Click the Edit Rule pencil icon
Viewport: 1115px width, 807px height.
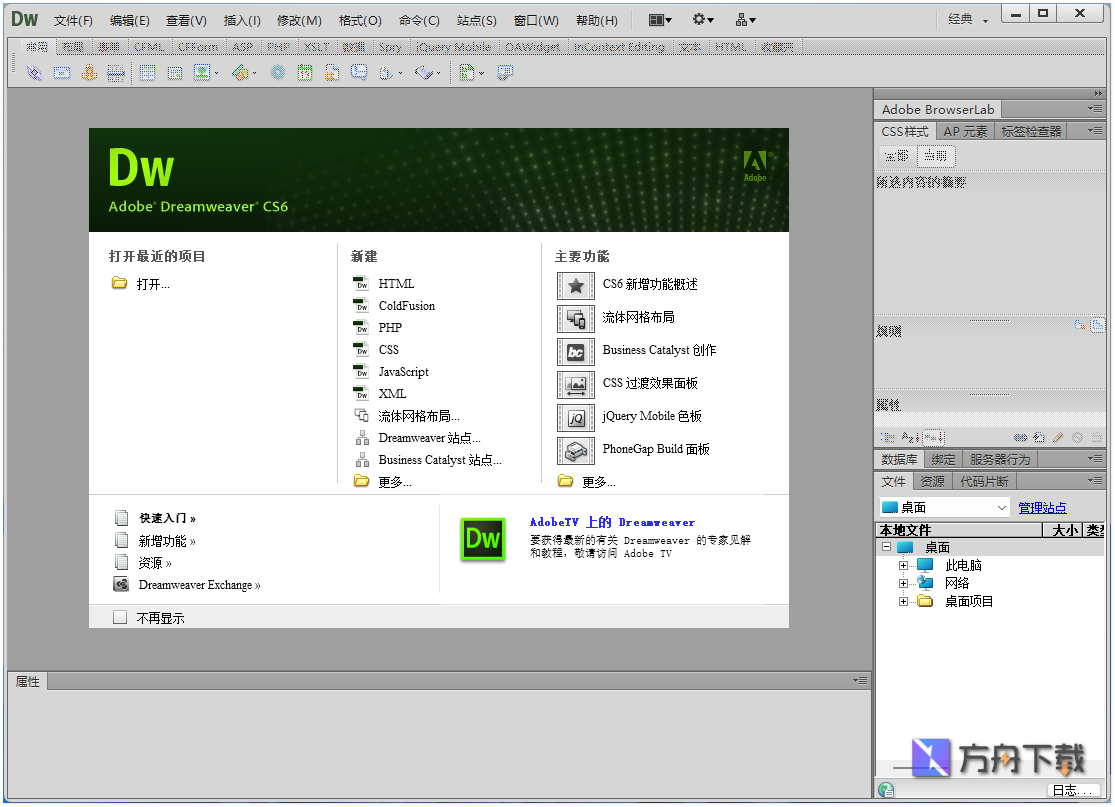1058,437
